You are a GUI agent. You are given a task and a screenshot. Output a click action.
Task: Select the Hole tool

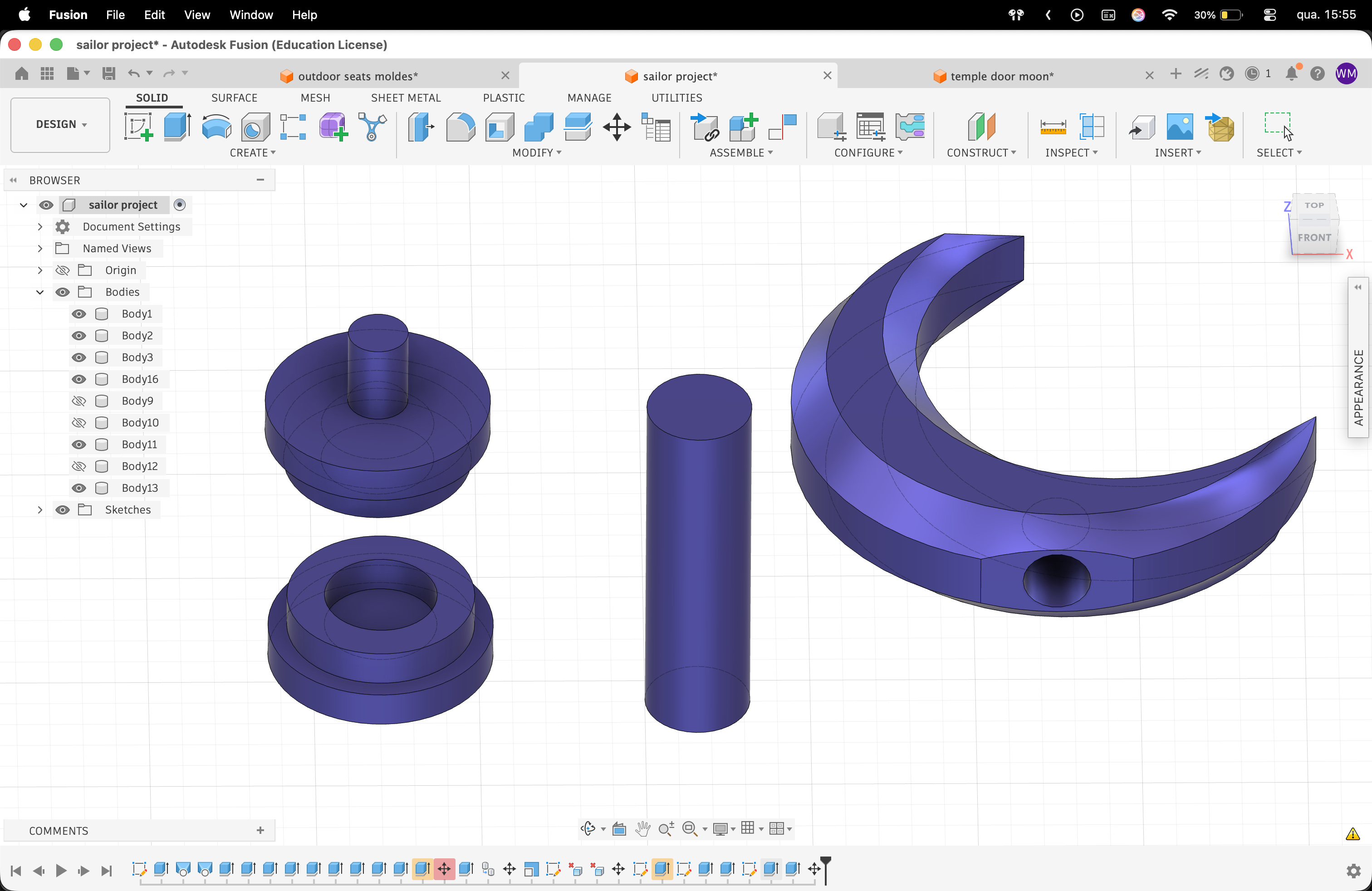(x=255, y=126)
